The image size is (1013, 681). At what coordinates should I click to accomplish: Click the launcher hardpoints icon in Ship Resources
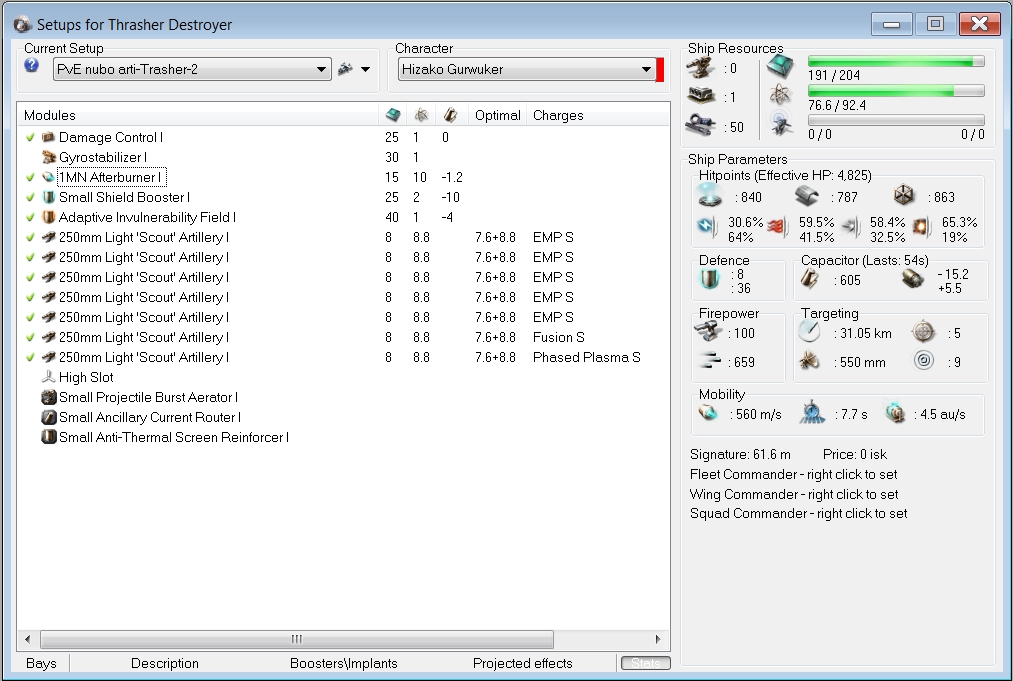[x=700, y=96]
